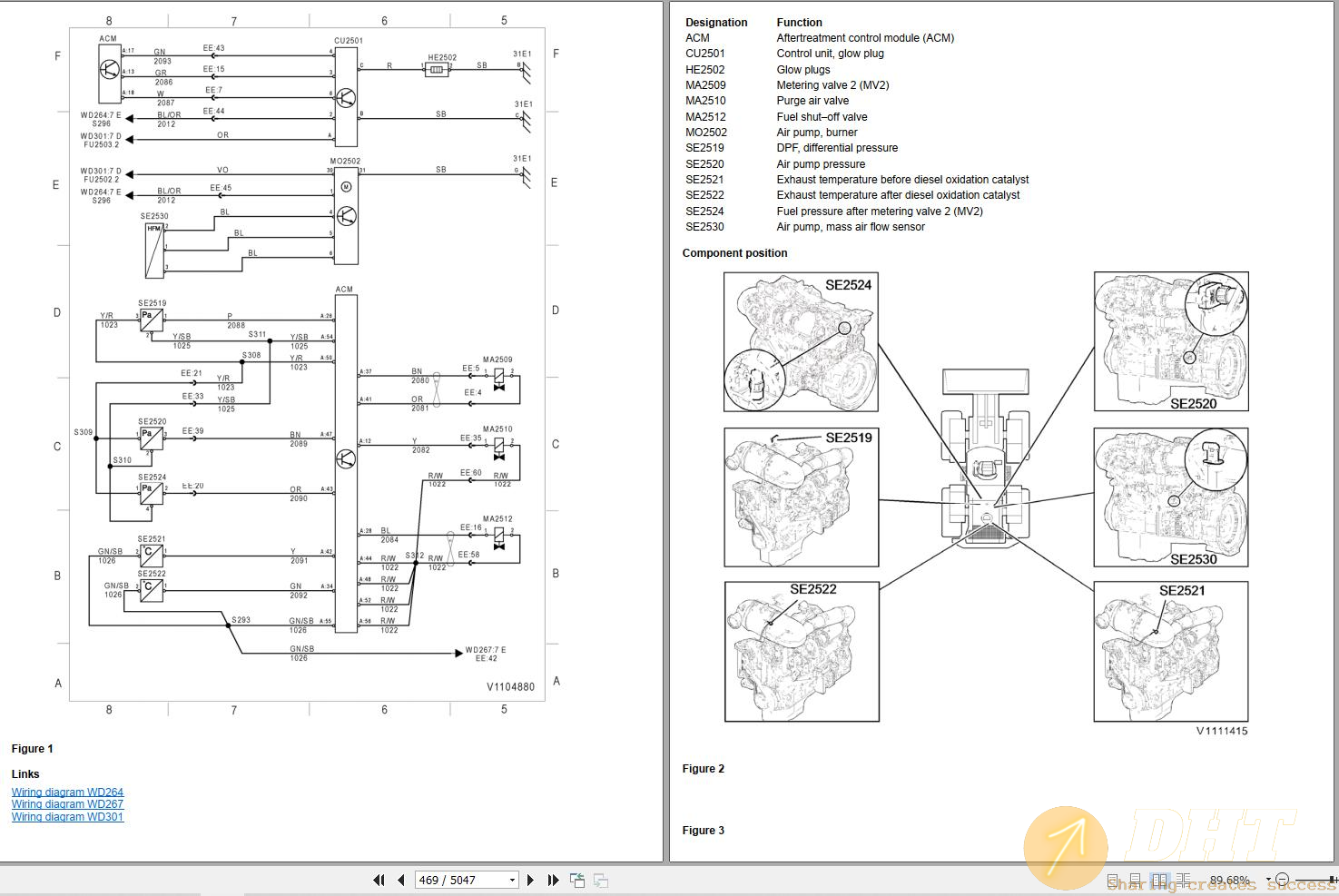Click the 'Component position' heading
This screenshot has width=1339, height=896.
(x=734, y=253)
